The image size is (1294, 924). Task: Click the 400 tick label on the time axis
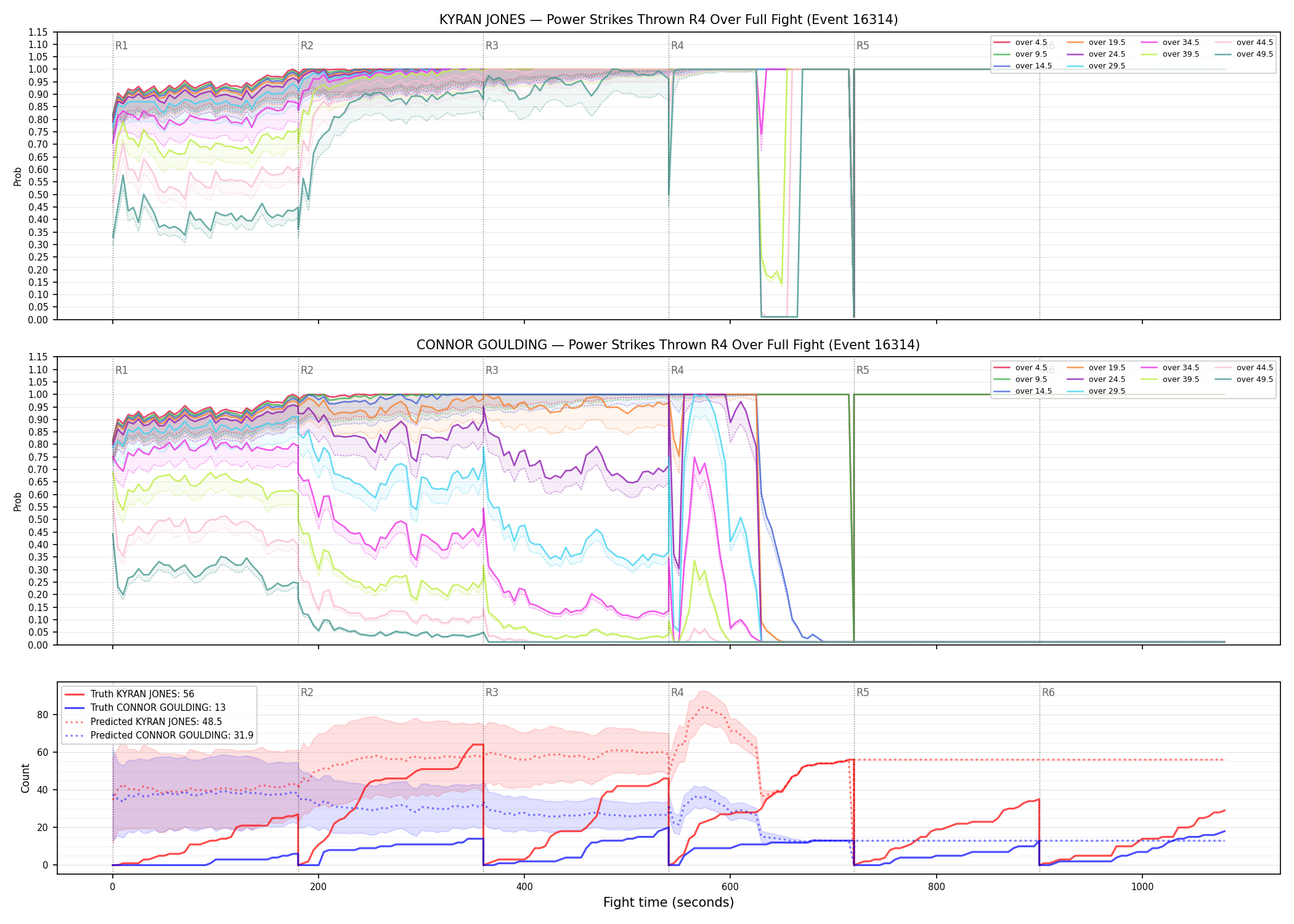[524, 887]
